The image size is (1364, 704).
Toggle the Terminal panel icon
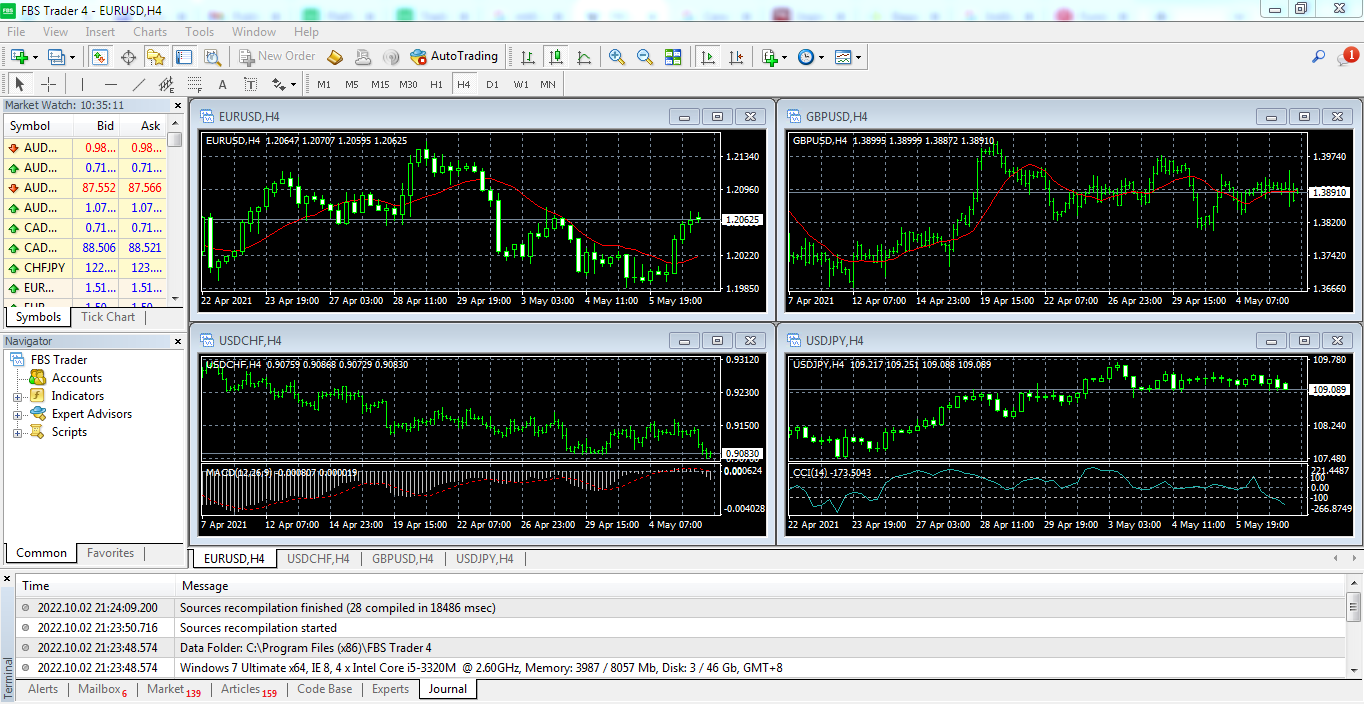point(184,57)
